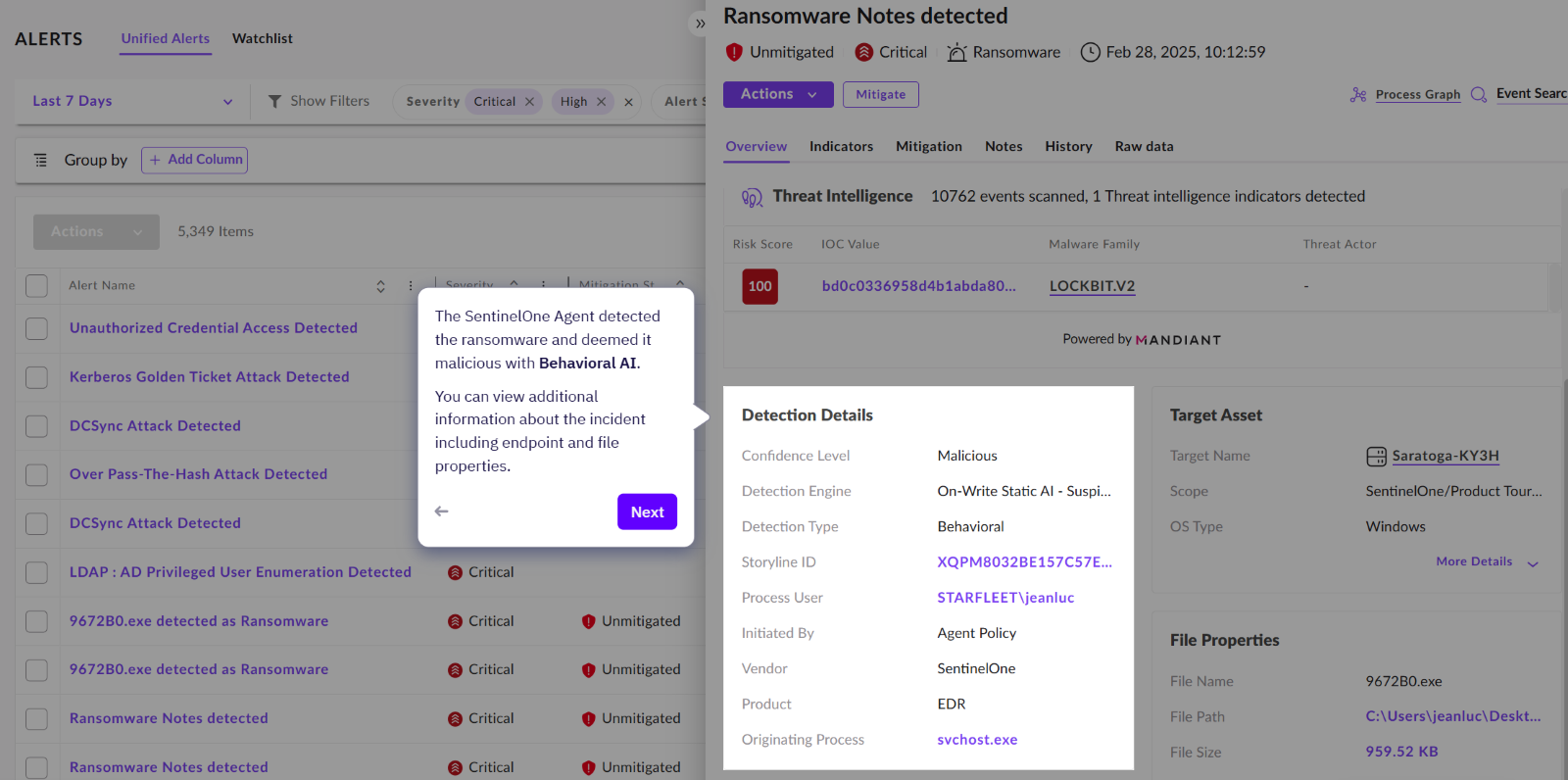Screen dimensions: 1568x780
Task: Click the Add Column button
Action: (x=194, y=160)
